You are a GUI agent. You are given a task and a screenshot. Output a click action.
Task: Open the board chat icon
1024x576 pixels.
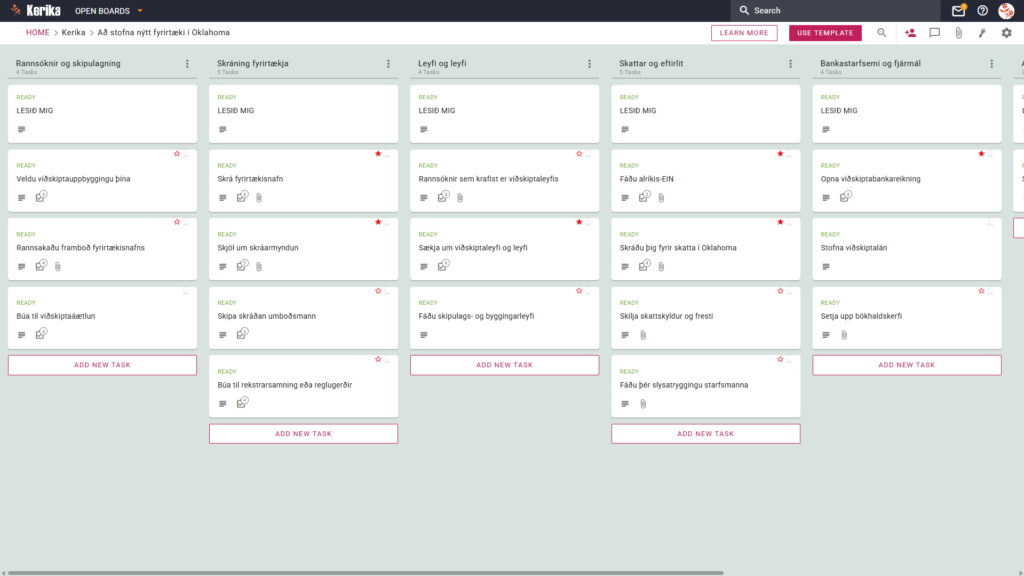click(x=935, y=33)
